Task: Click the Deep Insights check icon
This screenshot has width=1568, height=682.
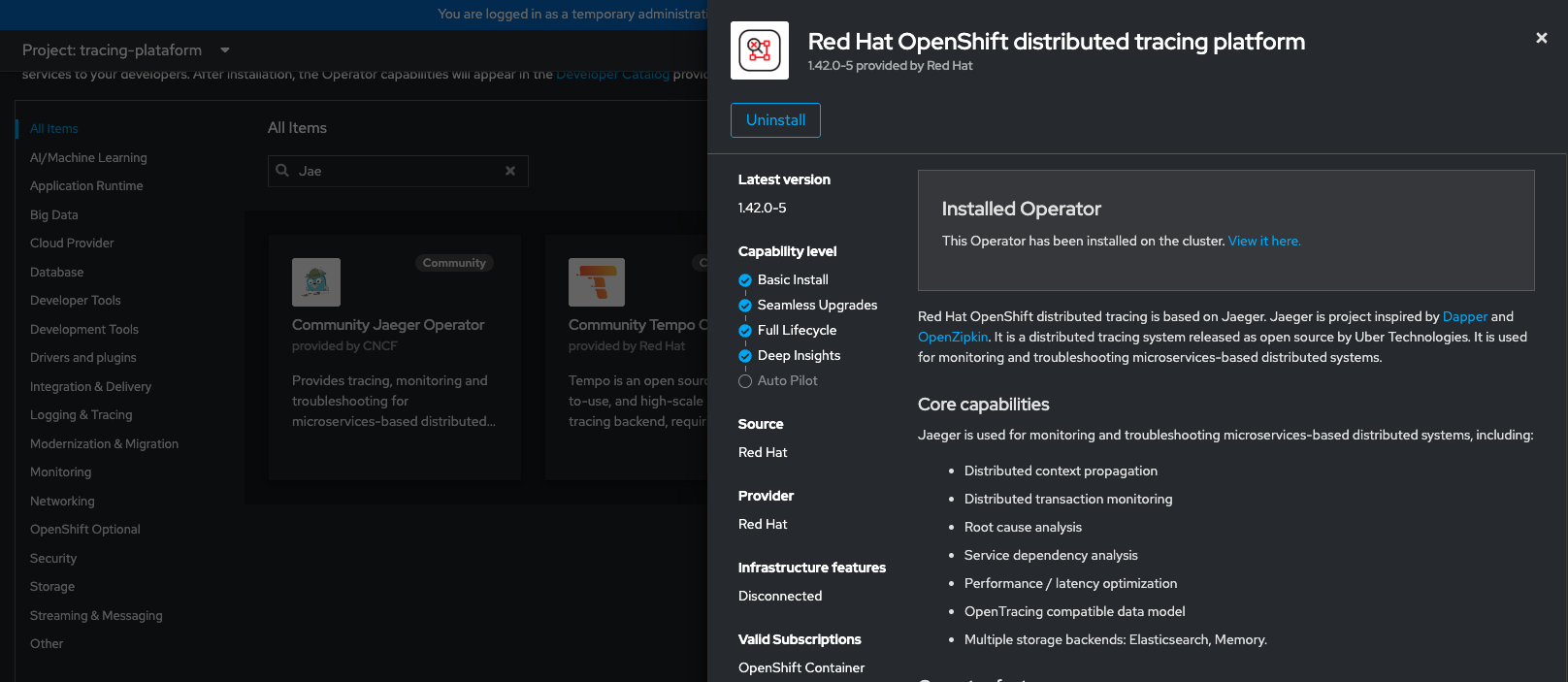Action: pyautogui.click(x=745, y=356)
